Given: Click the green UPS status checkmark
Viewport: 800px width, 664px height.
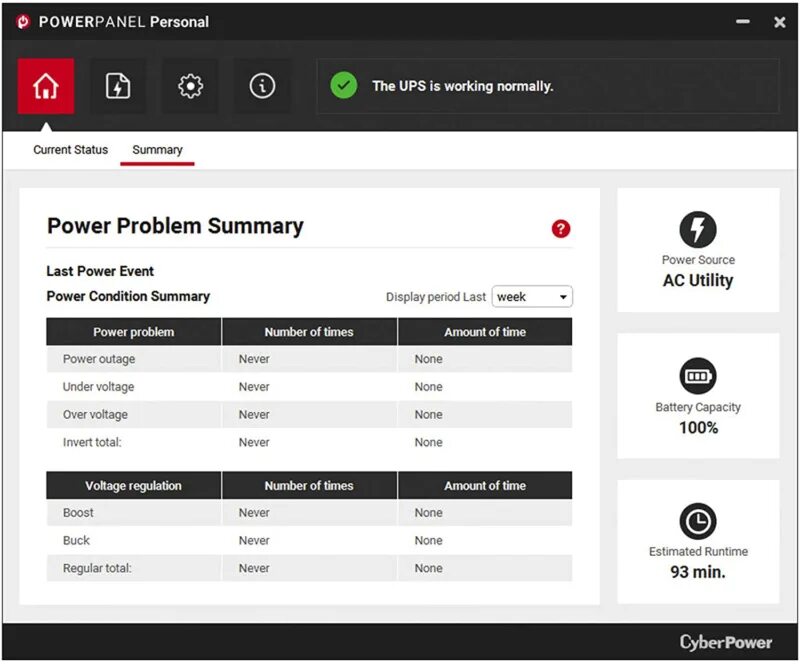Looking at the screenshot, I should coord(343,86).
